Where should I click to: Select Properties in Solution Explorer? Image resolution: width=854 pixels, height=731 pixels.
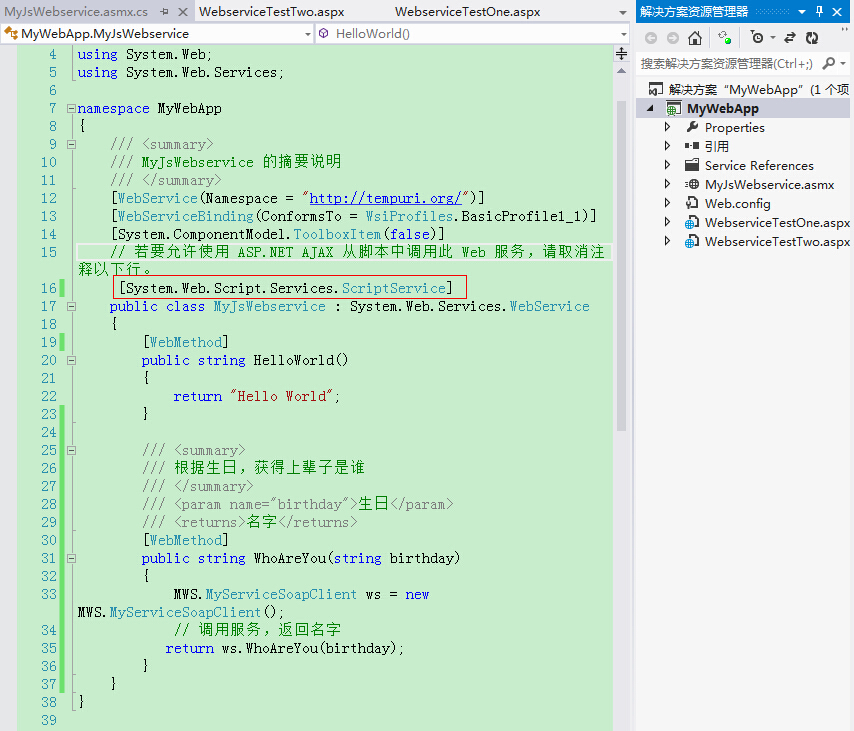click(x=735, y=127)
